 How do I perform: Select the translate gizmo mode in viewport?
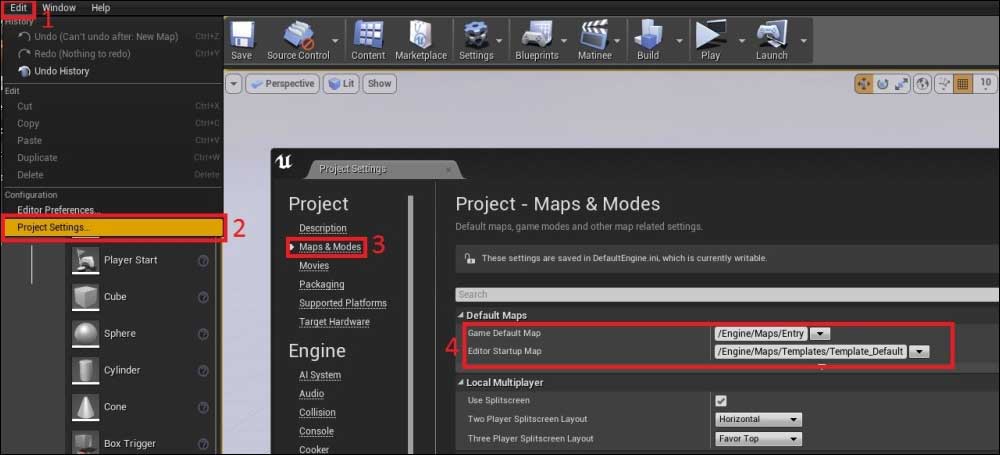[864, 84]
